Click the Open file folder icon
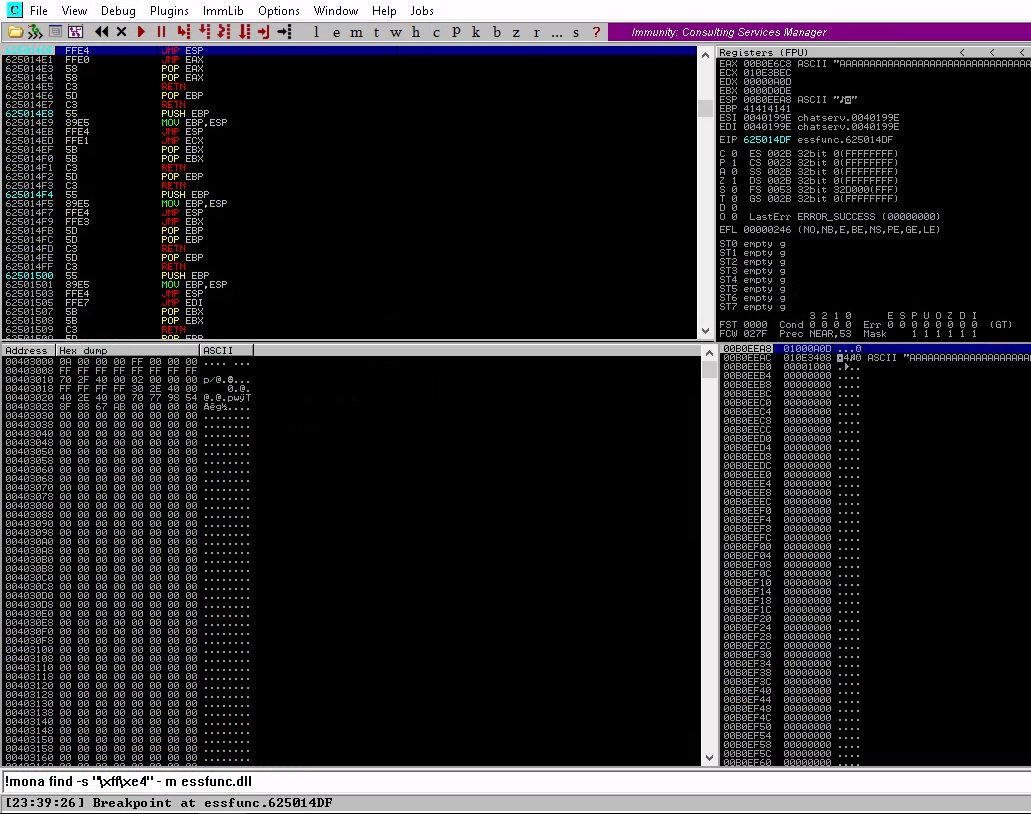1031x814 pixels. click(x=15, y=32)
